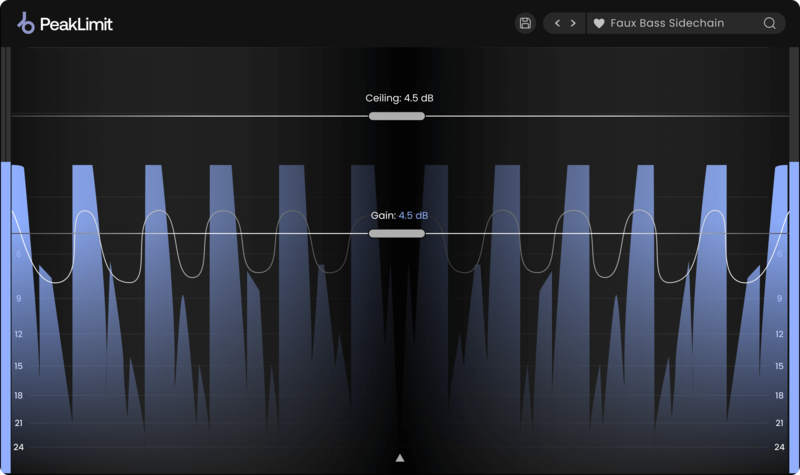This screenshot has width=800, height=475.
Task: Select the Gain value 4.5 dB
Action: (413, 215)
